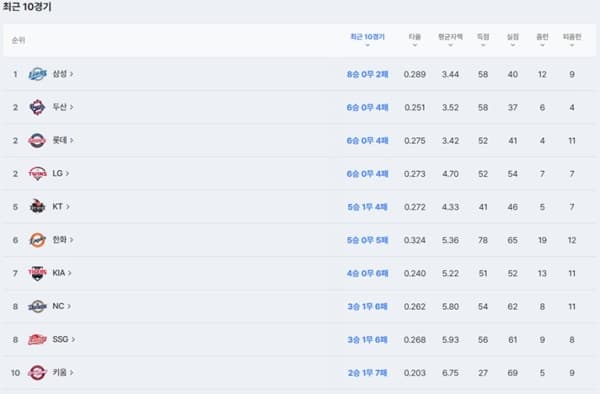Click the 키움 Heroes team logo

[38, 373]
